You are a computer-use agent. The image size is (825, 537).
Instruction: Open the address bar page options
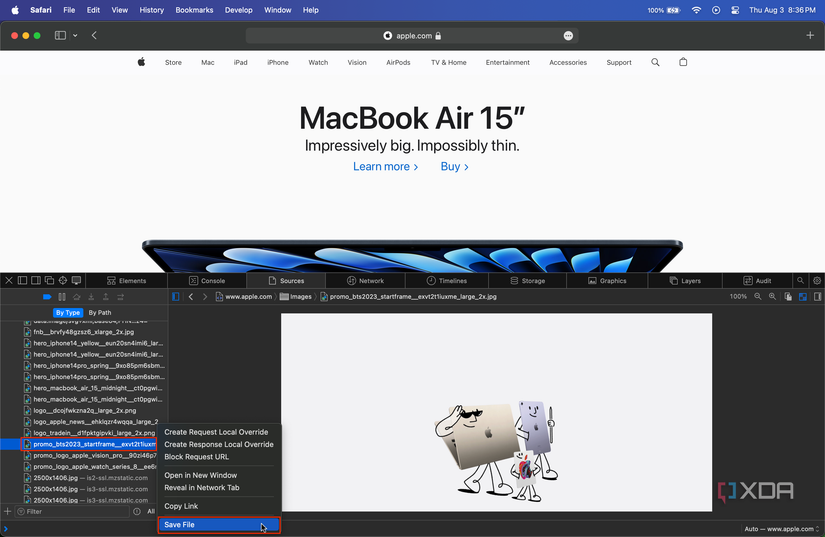tap(568, 36)
